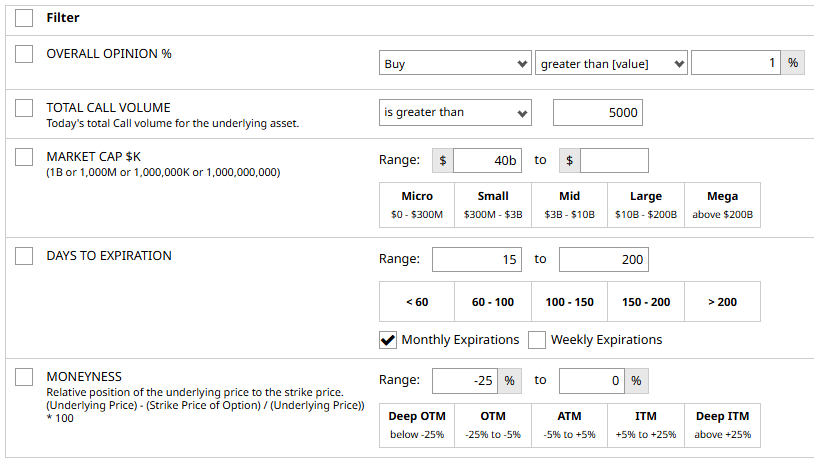
Task: Open the Buy opinion dropdown
Action: click(x=455, y=64)
